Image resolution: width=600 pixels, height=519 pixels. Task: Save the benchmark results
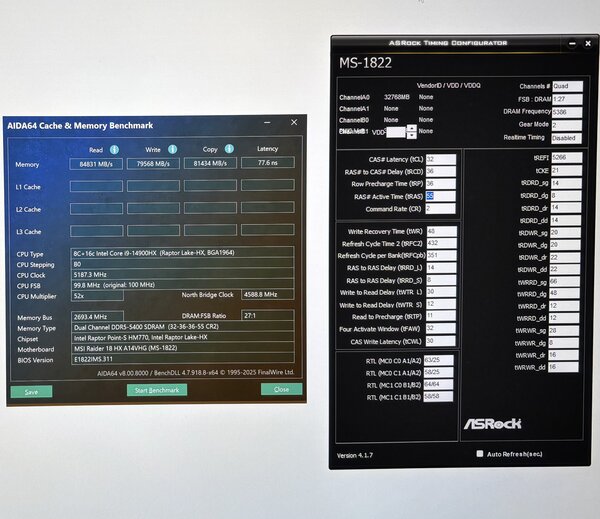coord(31,392)
